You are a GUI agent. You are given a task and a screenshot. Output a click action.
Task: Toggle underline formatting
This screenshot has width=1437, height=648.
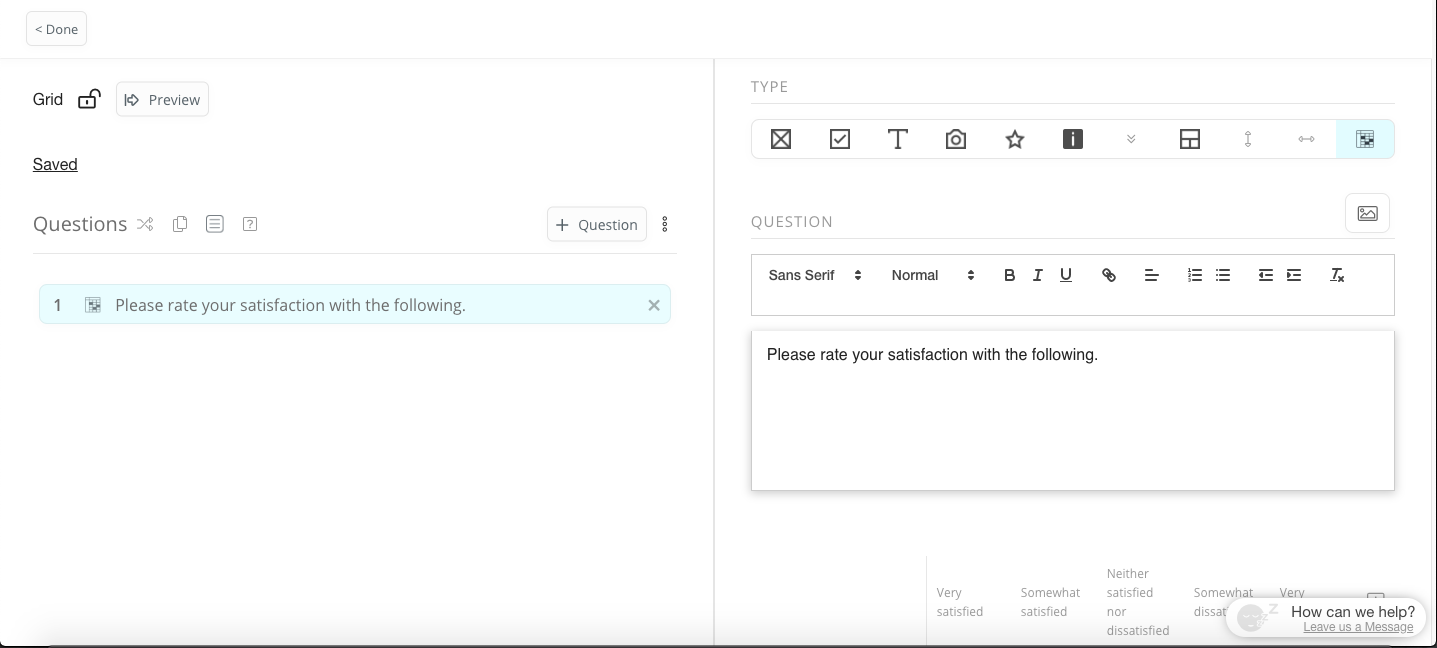click(1066, 275)
